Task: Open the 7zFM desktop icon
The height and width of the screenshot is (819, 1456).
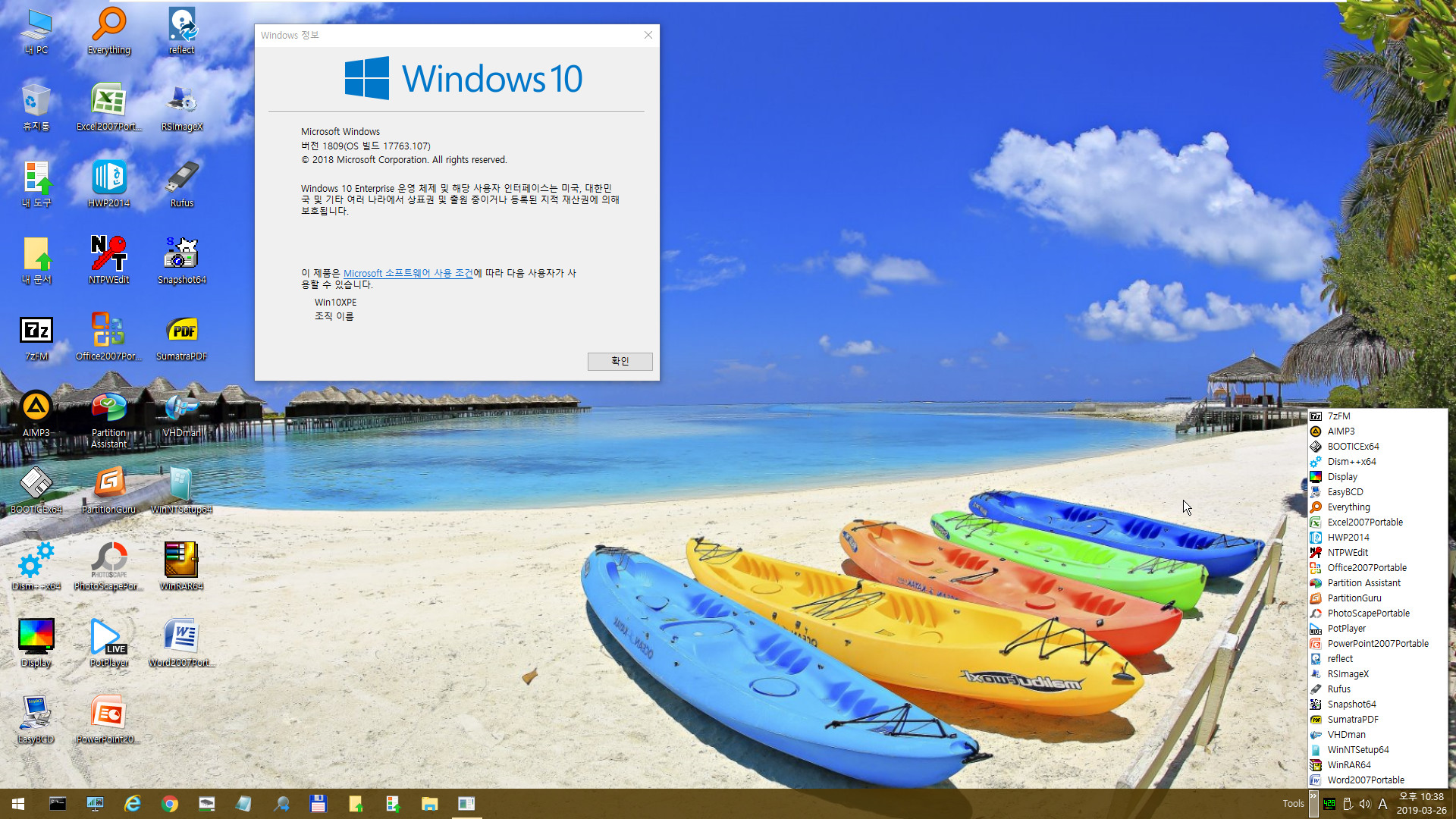Action: click(36, 337)
